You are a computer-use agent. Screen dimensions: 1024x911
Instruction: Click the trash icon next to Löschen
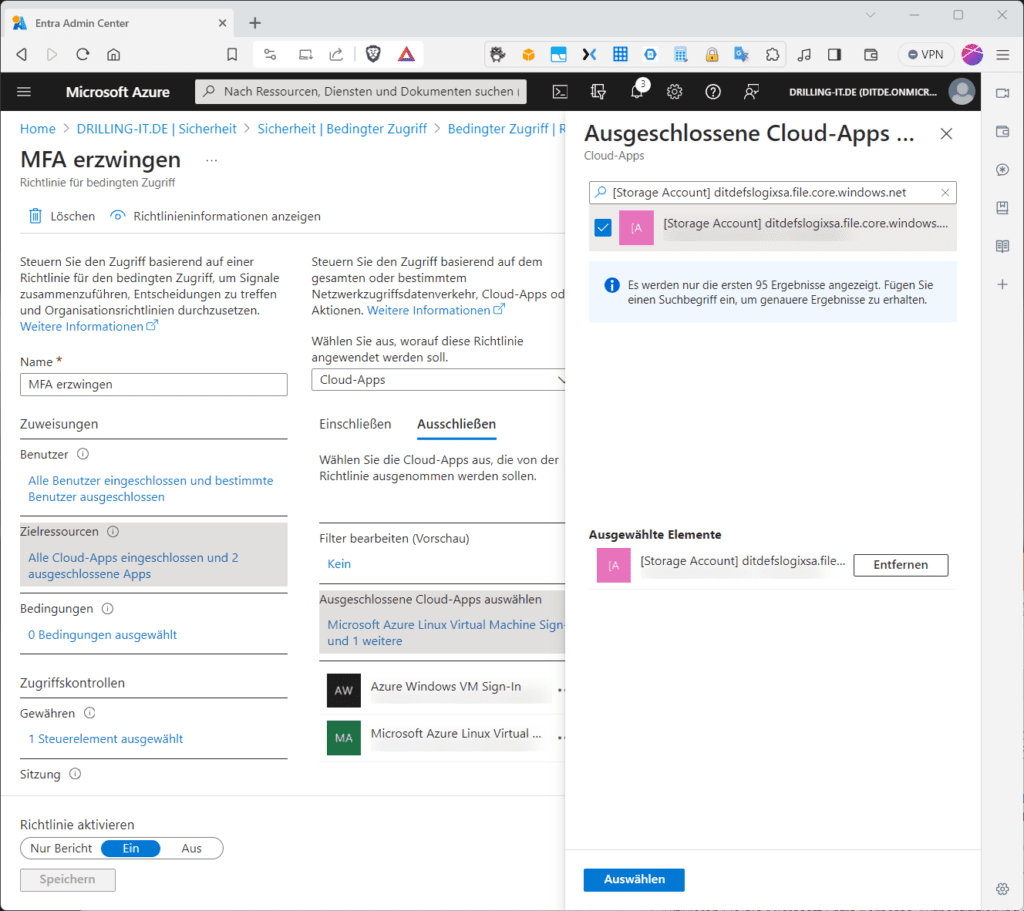pos(35,216)
